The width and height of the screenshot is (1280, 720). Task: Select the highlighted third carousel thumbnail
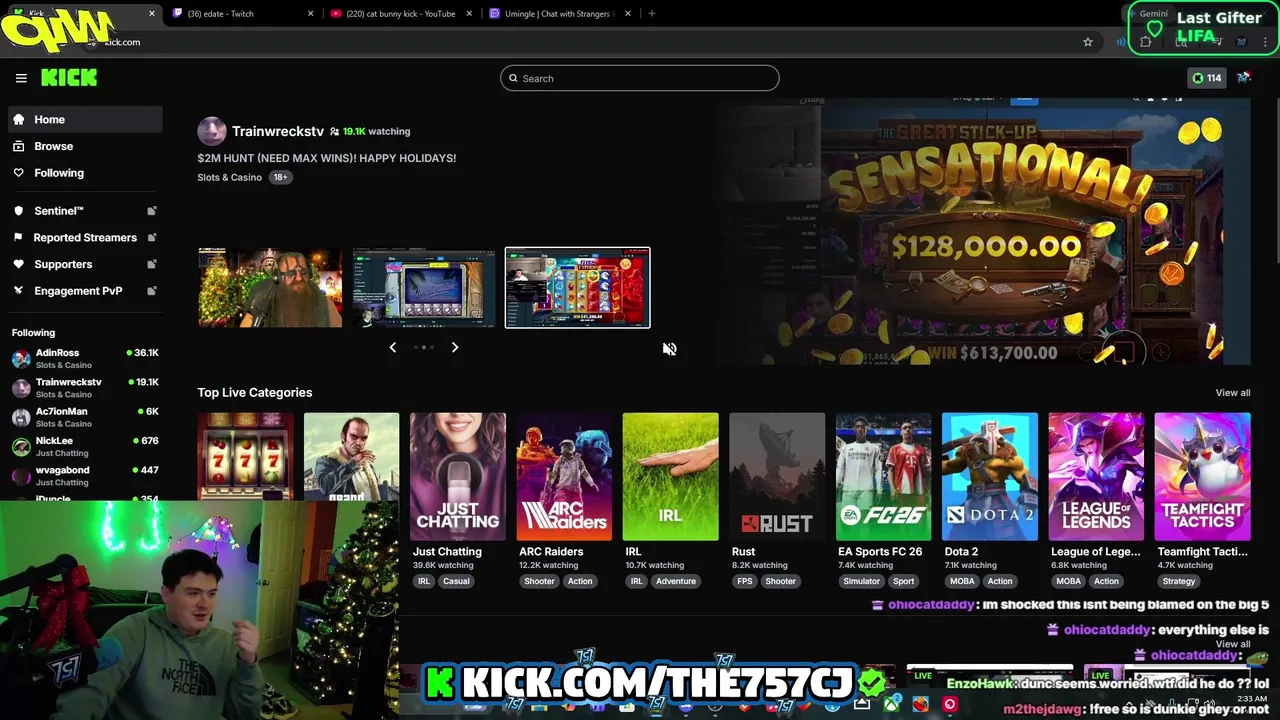click(x=577, y=288)
